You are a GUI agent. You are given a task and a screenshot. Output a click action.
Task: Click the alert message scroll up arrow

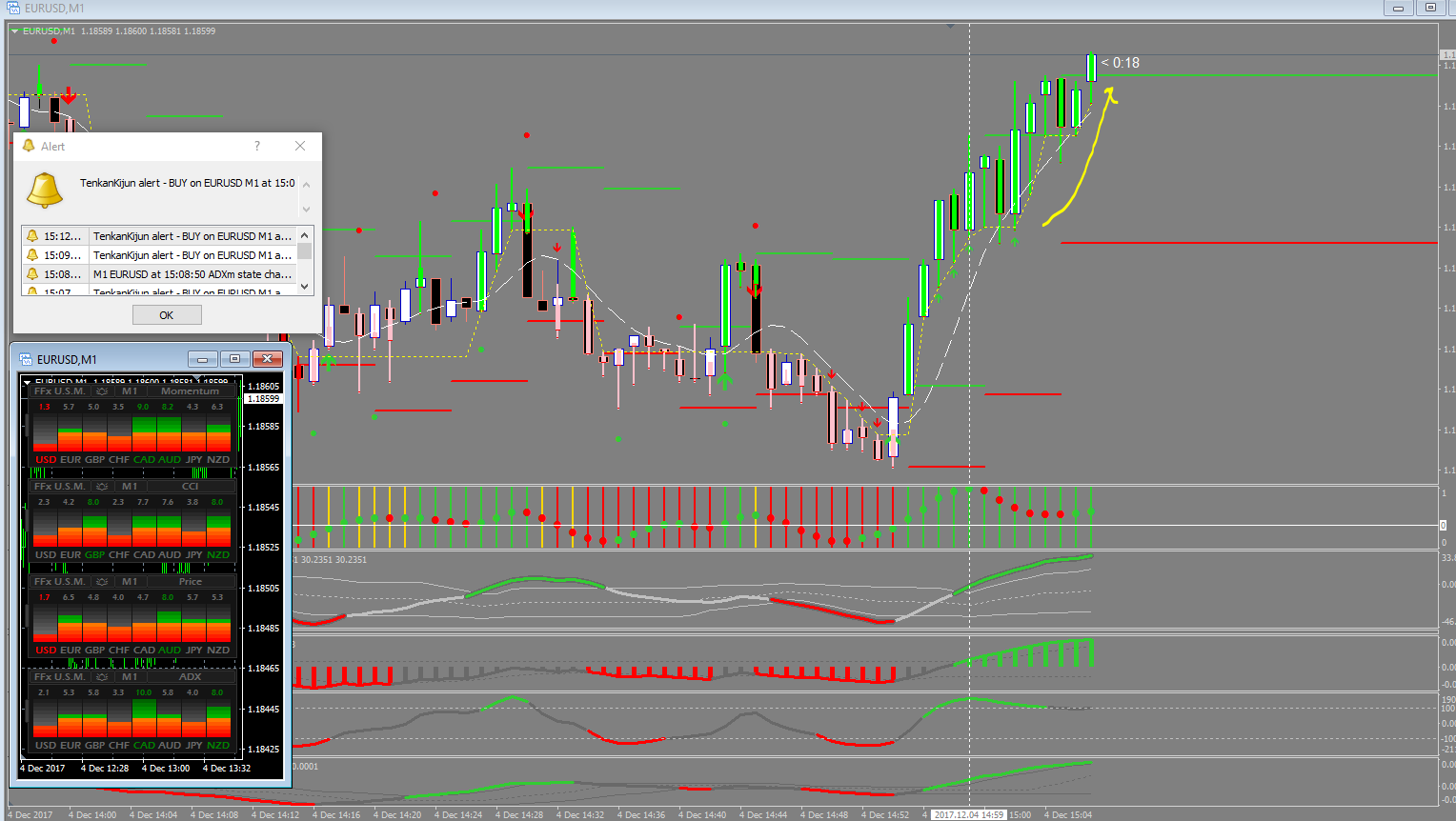click(x=306, y=185)
